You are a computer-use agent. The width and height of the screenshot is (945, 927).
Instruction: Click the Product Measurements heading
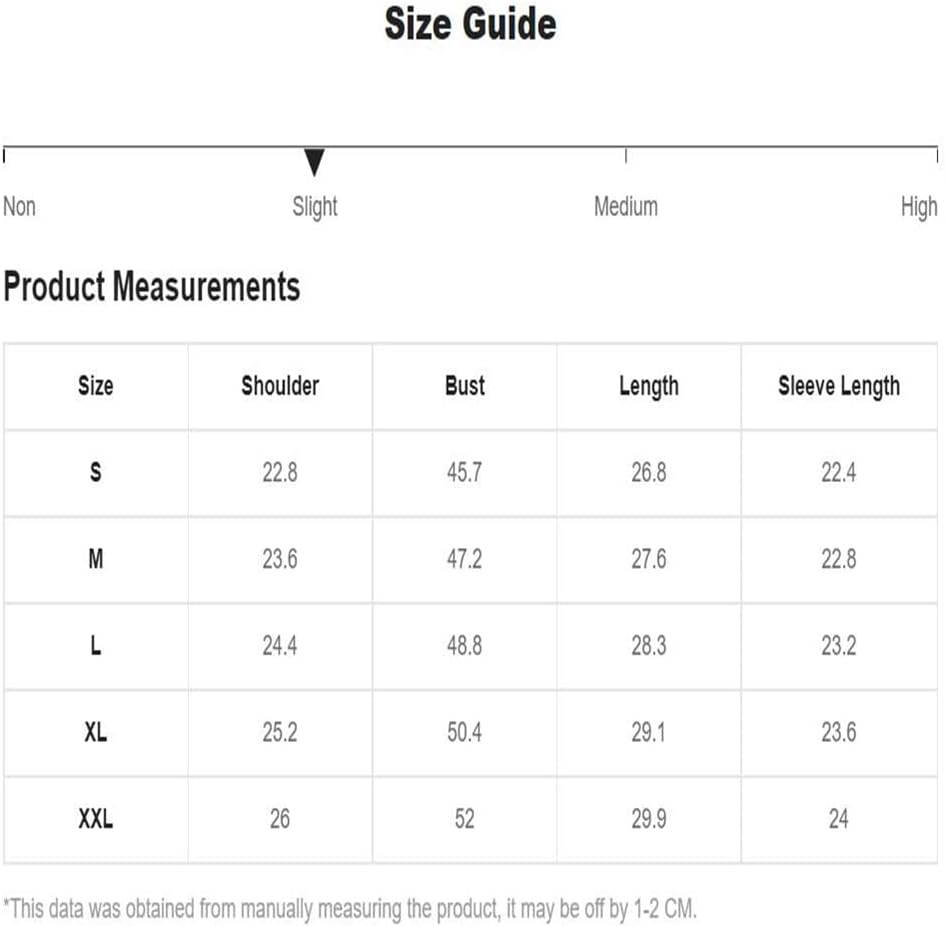click(x=152, y=286)
